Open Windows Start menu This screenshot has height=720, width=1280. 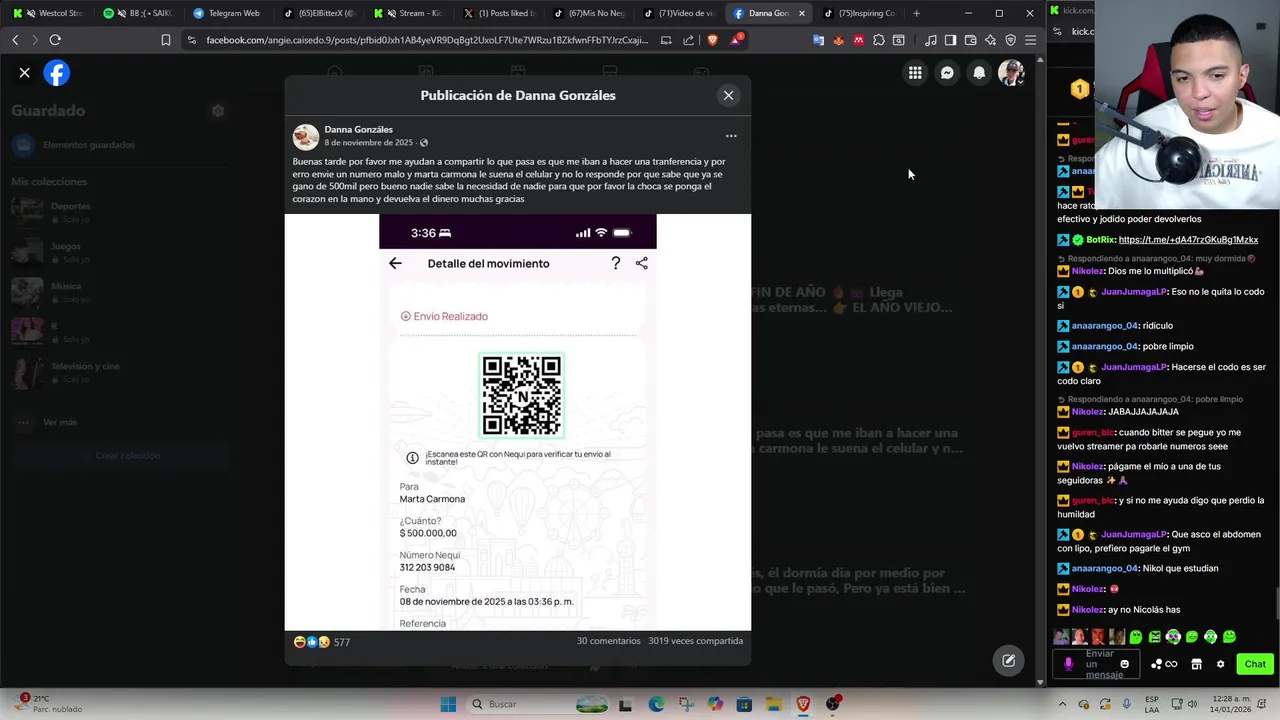[x=448, y=704]
